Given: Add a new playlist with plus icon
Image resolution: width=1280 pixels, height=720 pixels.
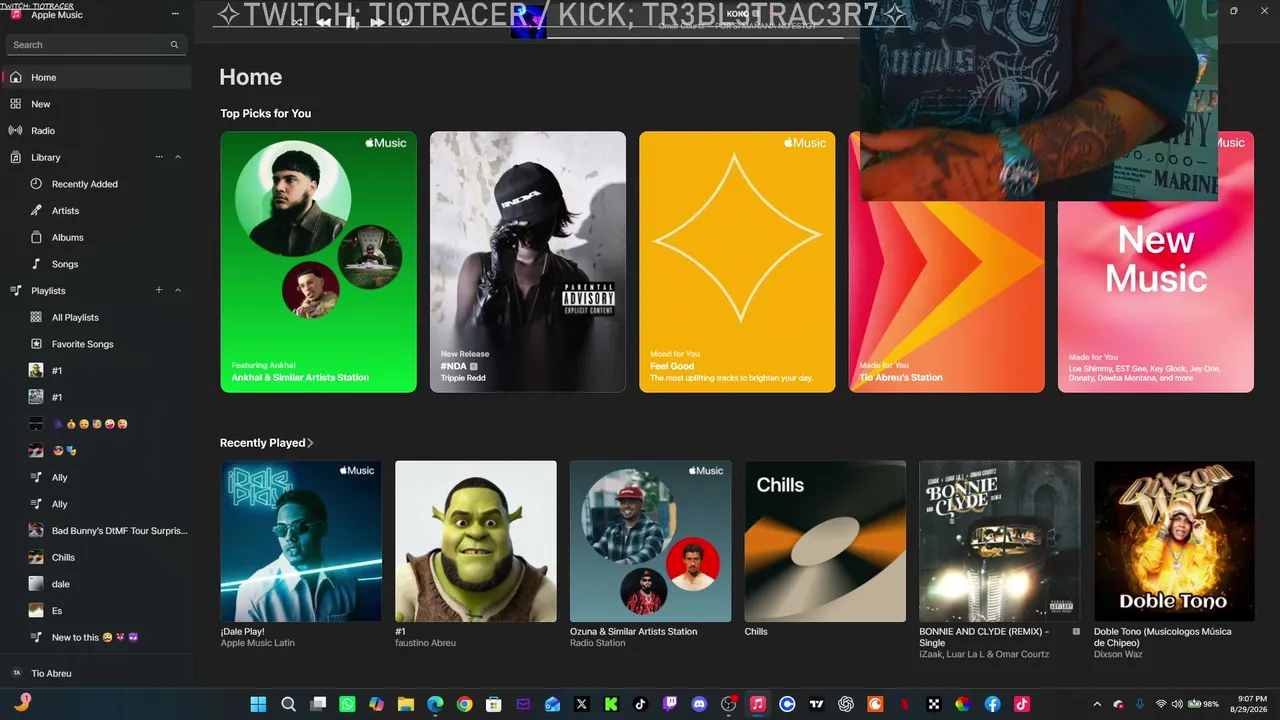Looking at the screenshot, I should (159, 290).
